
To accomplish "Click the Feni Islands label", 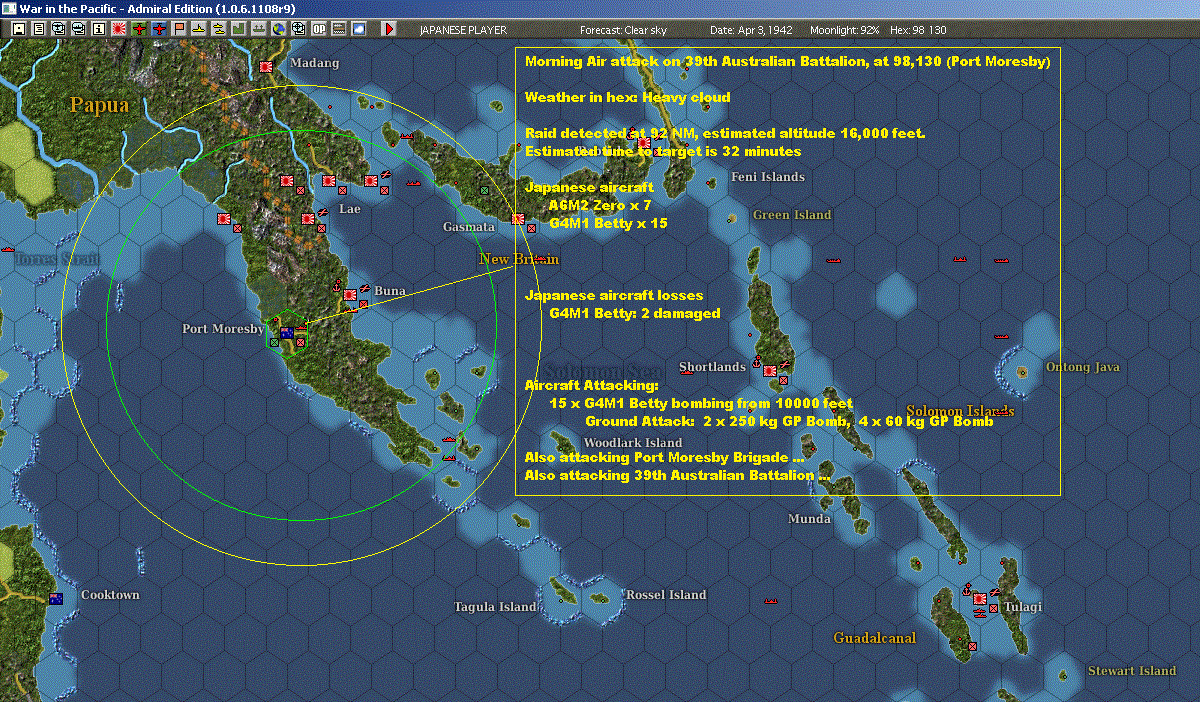I will (768, 177).
